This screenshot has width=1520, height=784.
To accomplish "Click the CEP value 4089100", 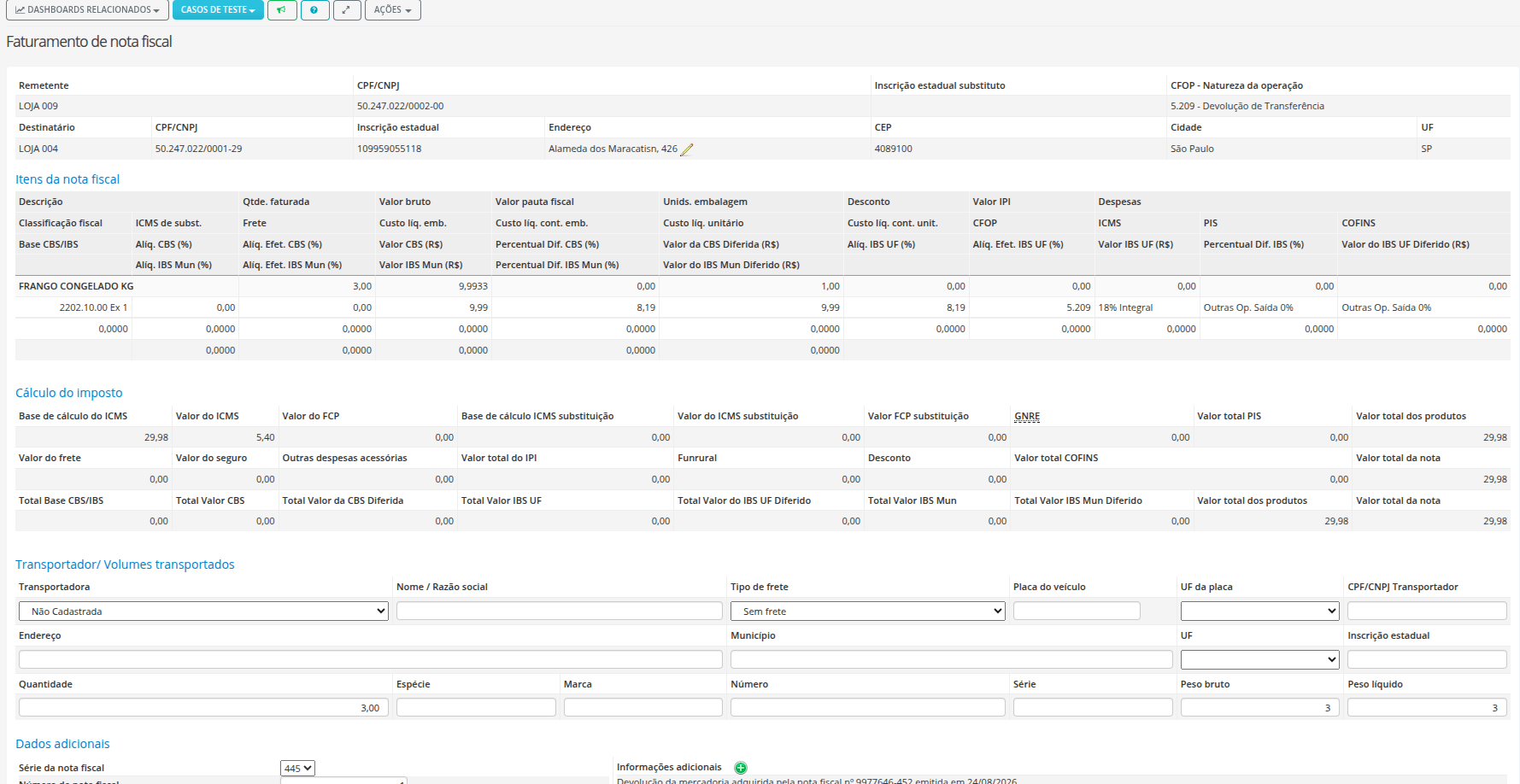I will (x=893, y=149).
